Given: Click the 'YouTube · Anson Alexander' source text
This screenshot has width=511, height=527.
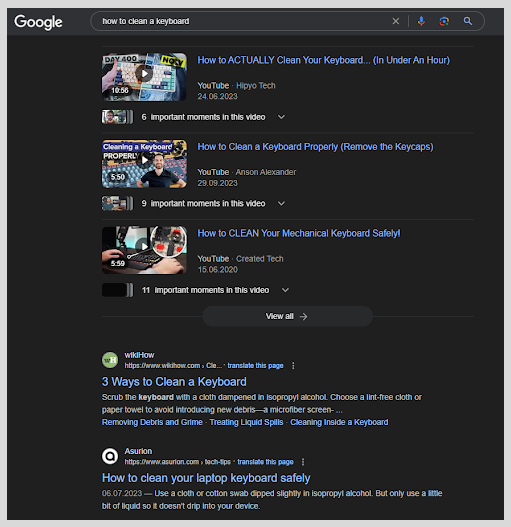Looking at the screenshot, I should (x=247, y=172).
